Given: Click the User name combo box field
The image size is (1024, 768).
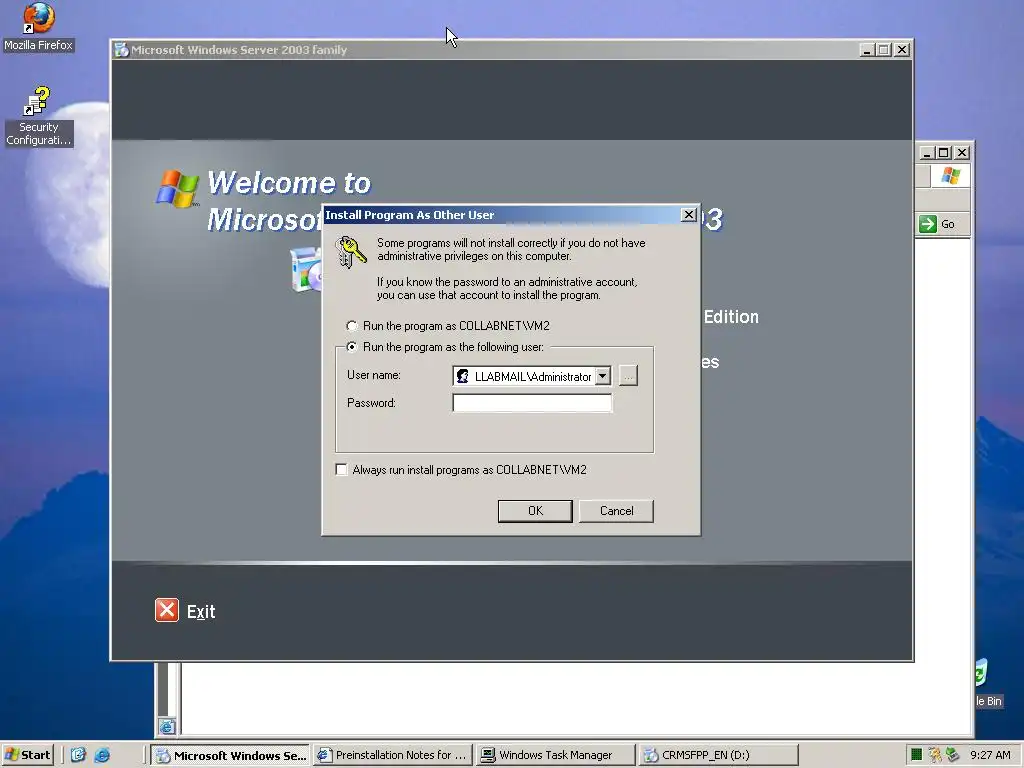Looking at the screenshot, I should tap(532, 376).
